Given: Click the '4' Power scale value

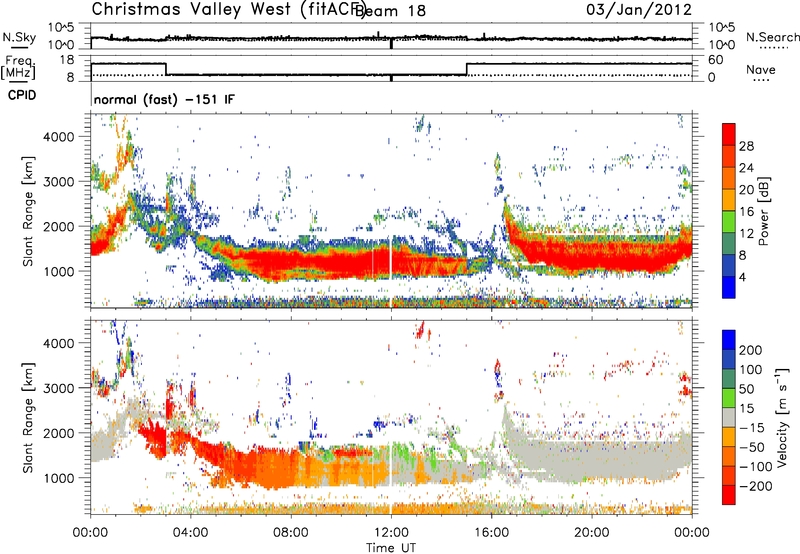Looking at the screenshot, I should [x=742, y=277].
